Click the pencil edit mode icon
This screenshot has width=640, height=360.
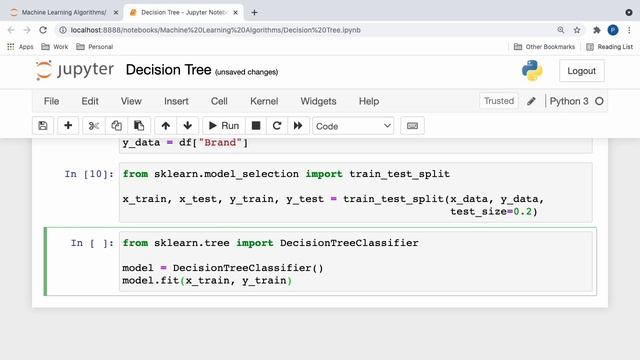[531, 101]
